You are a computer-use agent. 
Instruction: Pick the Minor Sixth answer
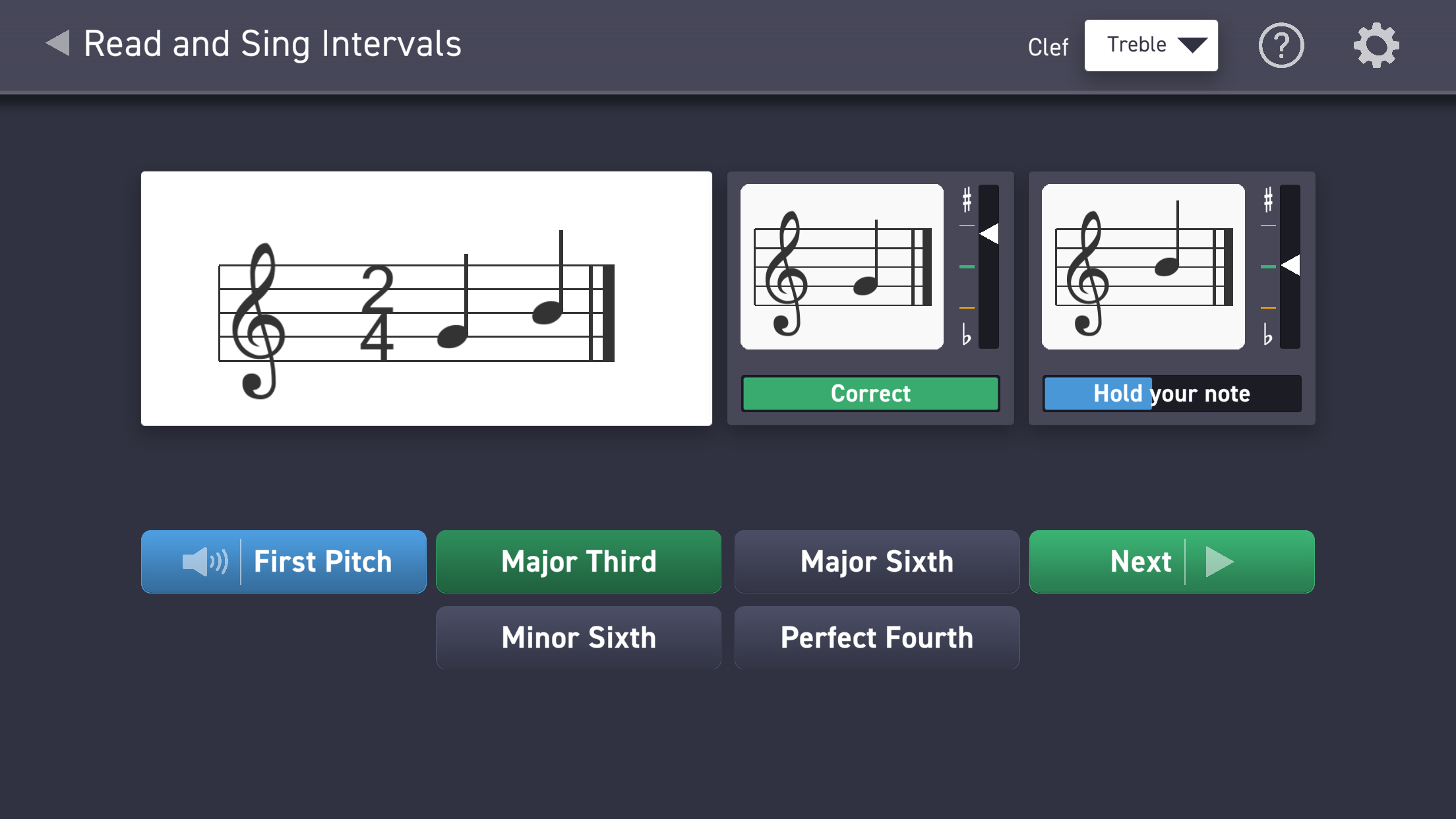578,638
